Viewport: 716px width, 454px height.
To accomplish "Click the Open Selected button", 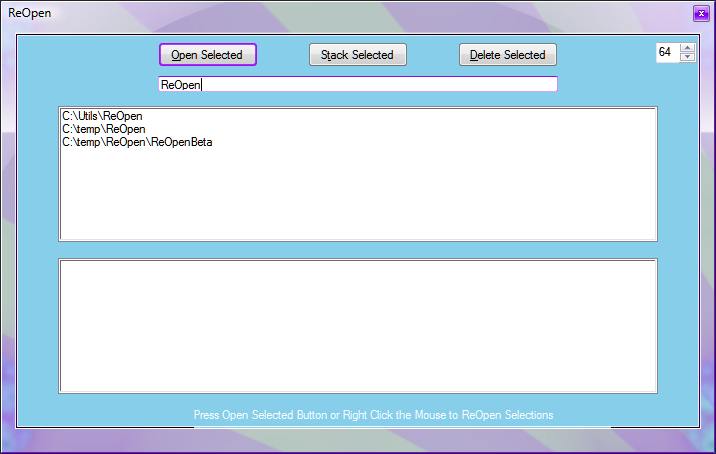I will [x=208, y=55].
